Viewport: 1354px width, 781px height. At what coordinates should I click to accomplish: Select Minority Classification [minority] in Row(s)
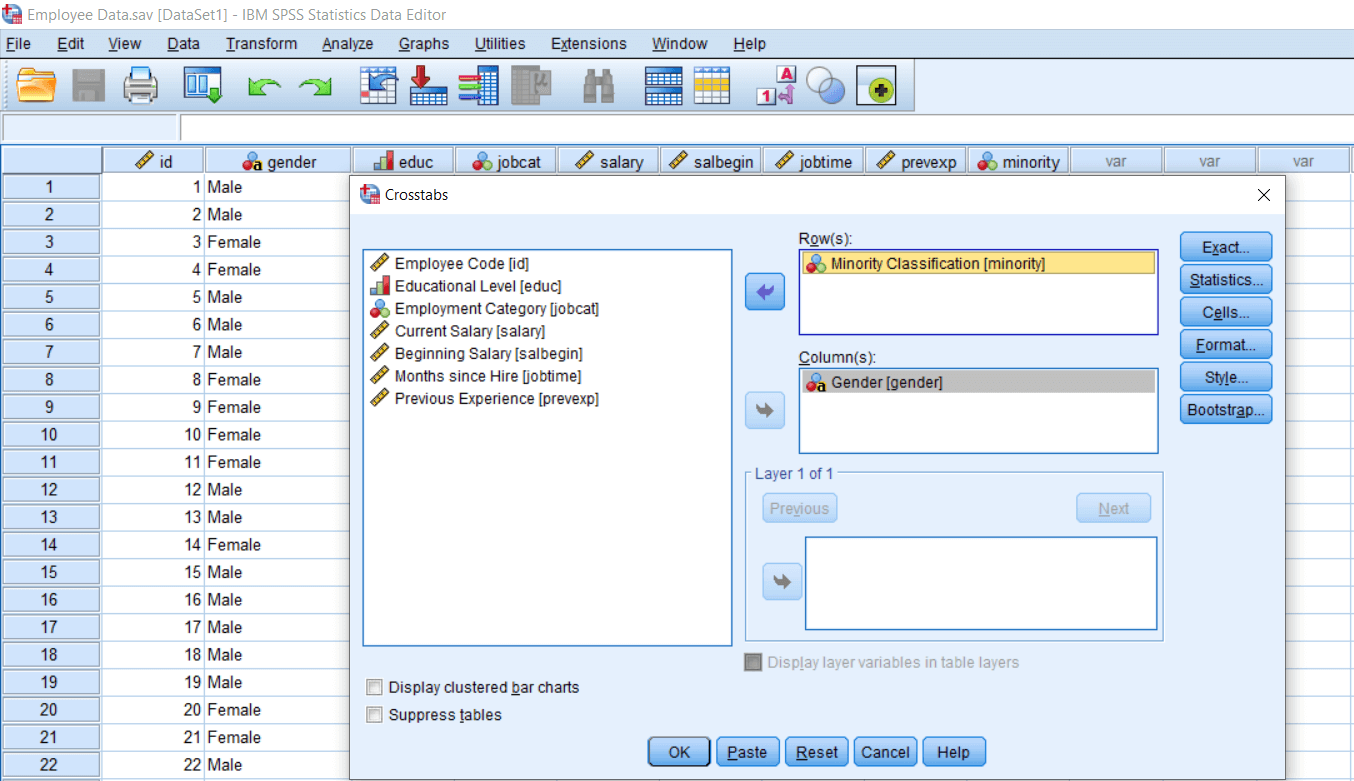pos(978,263)
